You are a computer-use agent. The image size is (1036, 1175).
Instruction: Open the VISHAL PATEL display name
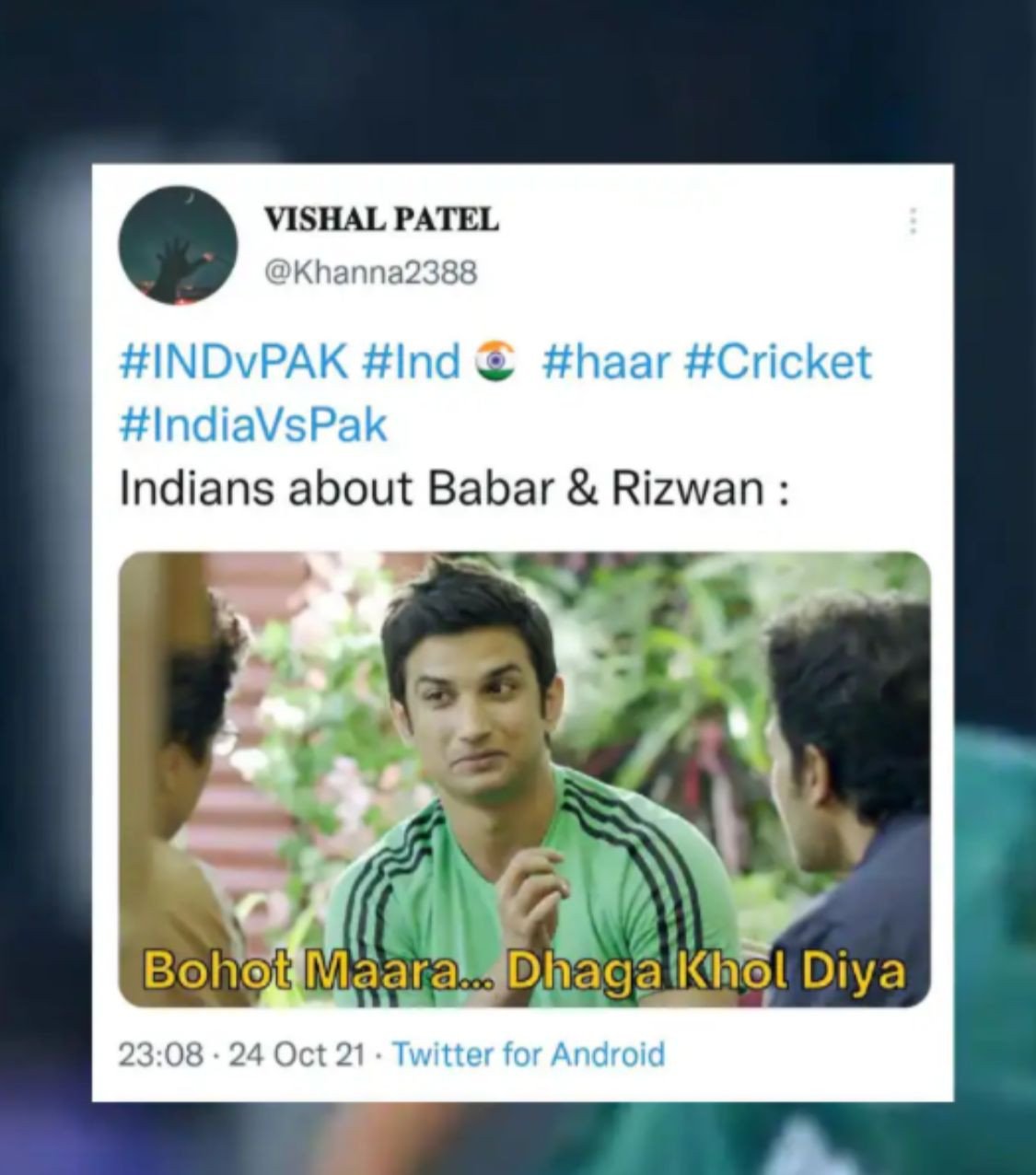click(x=381, y=219)
